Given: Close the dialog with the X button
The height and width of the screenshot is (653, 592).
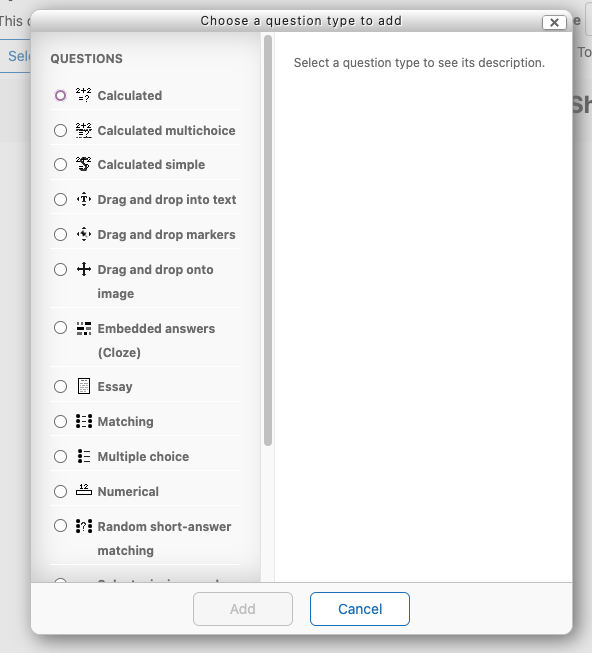Looking at the screenshot, I should pyautogui.click(x=554, y=22).
